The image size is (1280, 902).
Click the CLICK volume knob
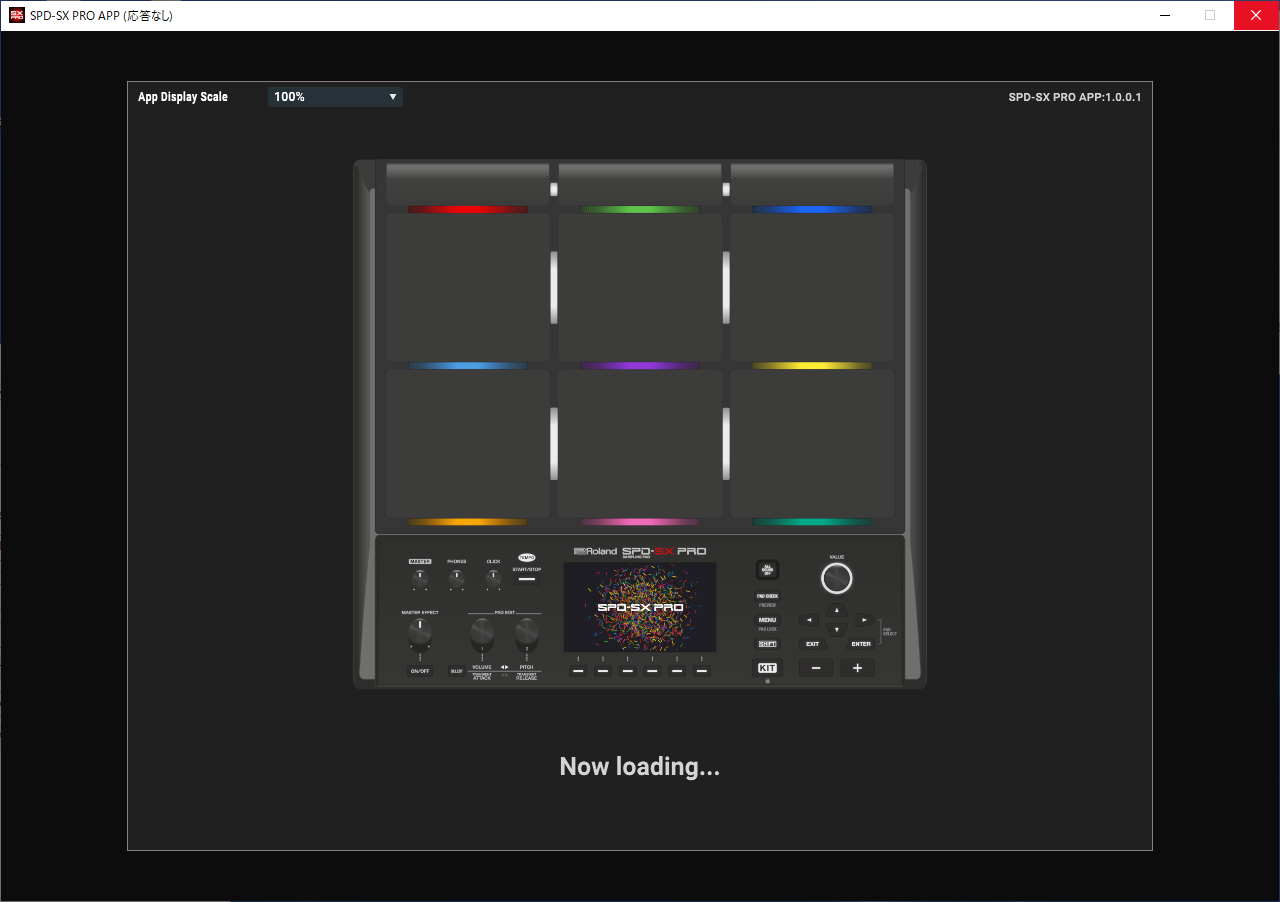click(493, 579)
